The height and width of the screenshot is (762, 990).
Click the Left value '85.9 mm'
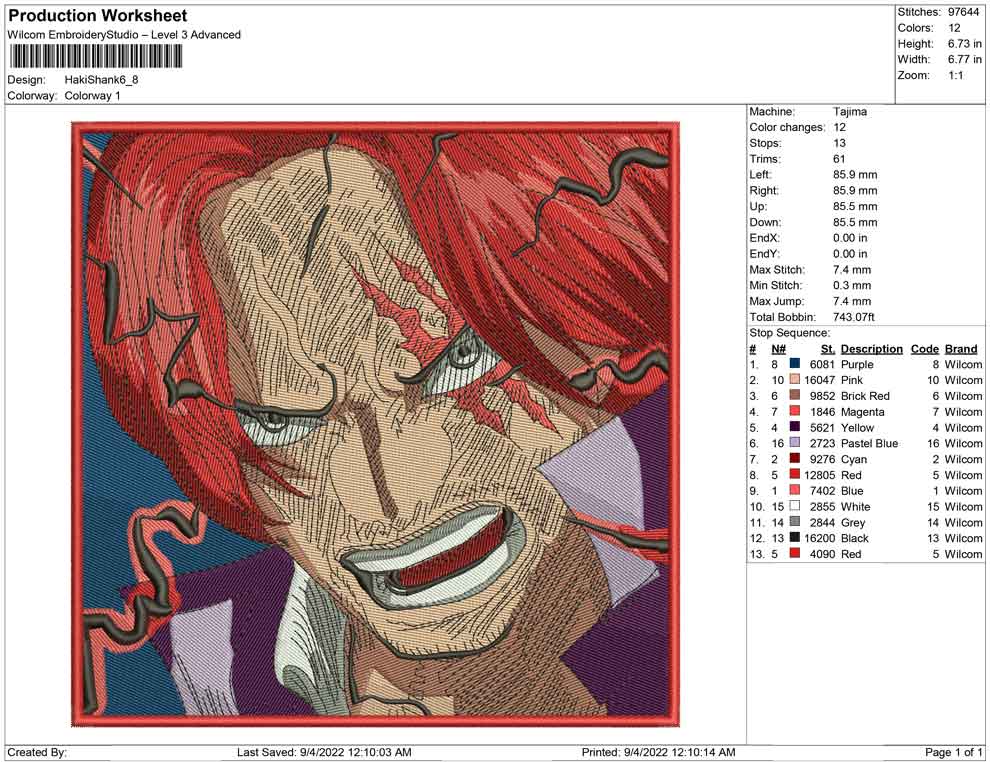pyautogui.click(x=855, y=175)
